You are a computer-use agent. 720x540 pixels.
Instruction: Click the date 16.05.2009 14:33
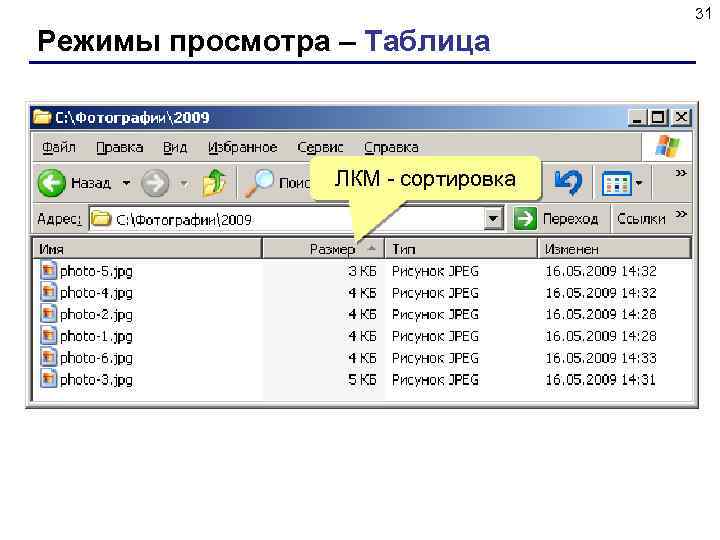601,358
